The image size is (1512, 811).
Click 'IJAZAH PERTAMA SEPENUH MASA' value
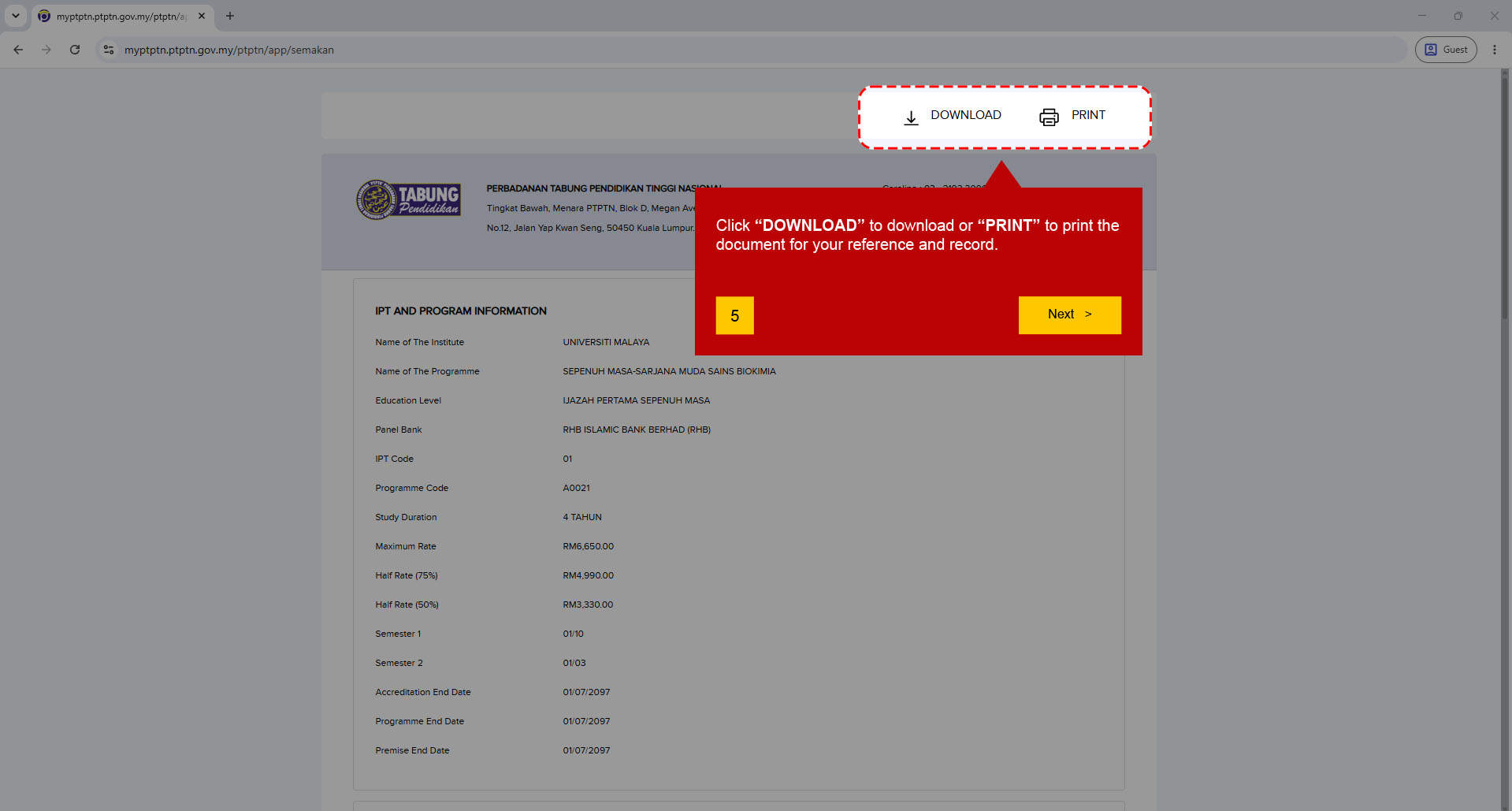tap(636, 400)
